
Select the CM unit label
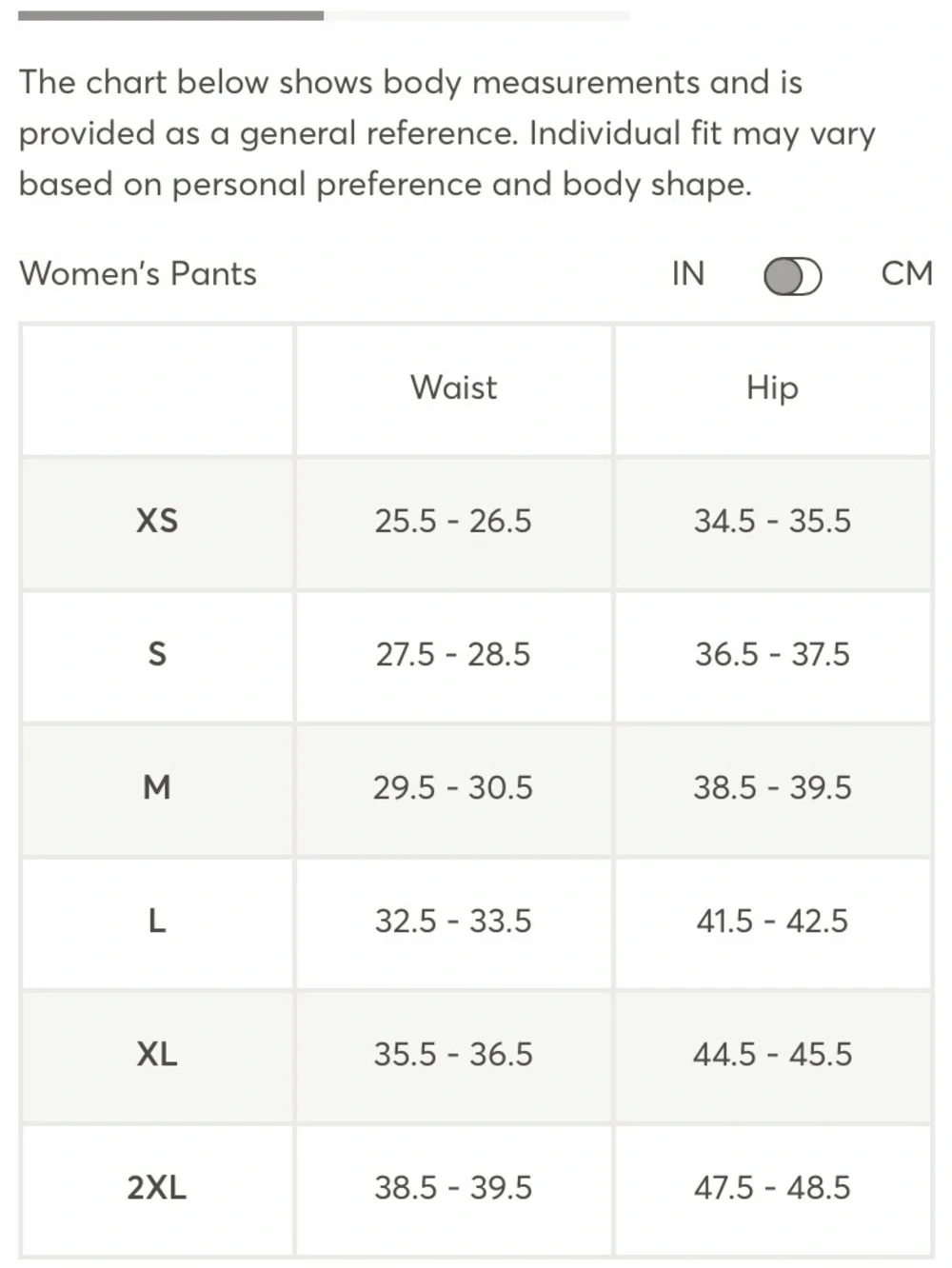tap(906, 274)
